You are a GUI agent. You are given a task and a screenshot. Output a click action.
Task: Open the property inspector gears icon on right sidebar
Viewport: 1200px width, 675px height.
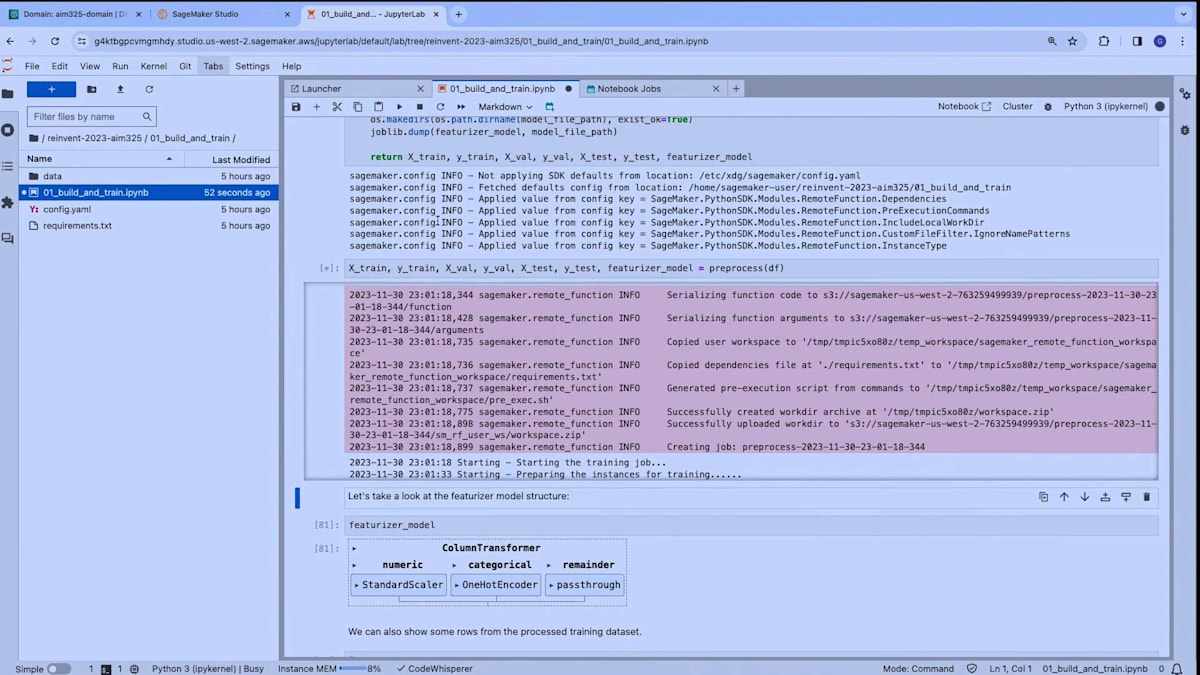point(1185,94)
